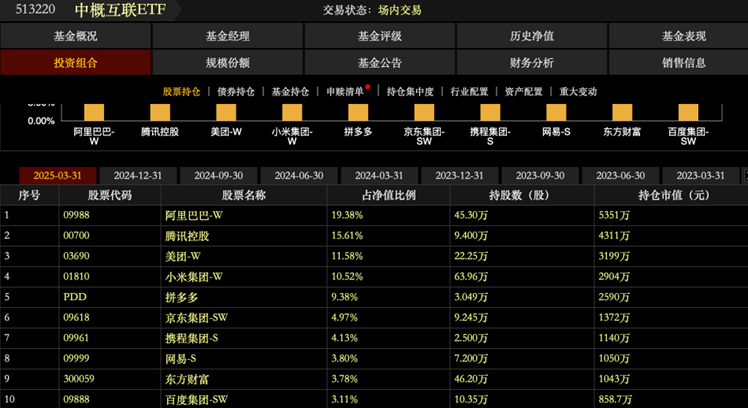Click the 19.38% net value ratio cell
748x408 pixels.
click(347, 215)
